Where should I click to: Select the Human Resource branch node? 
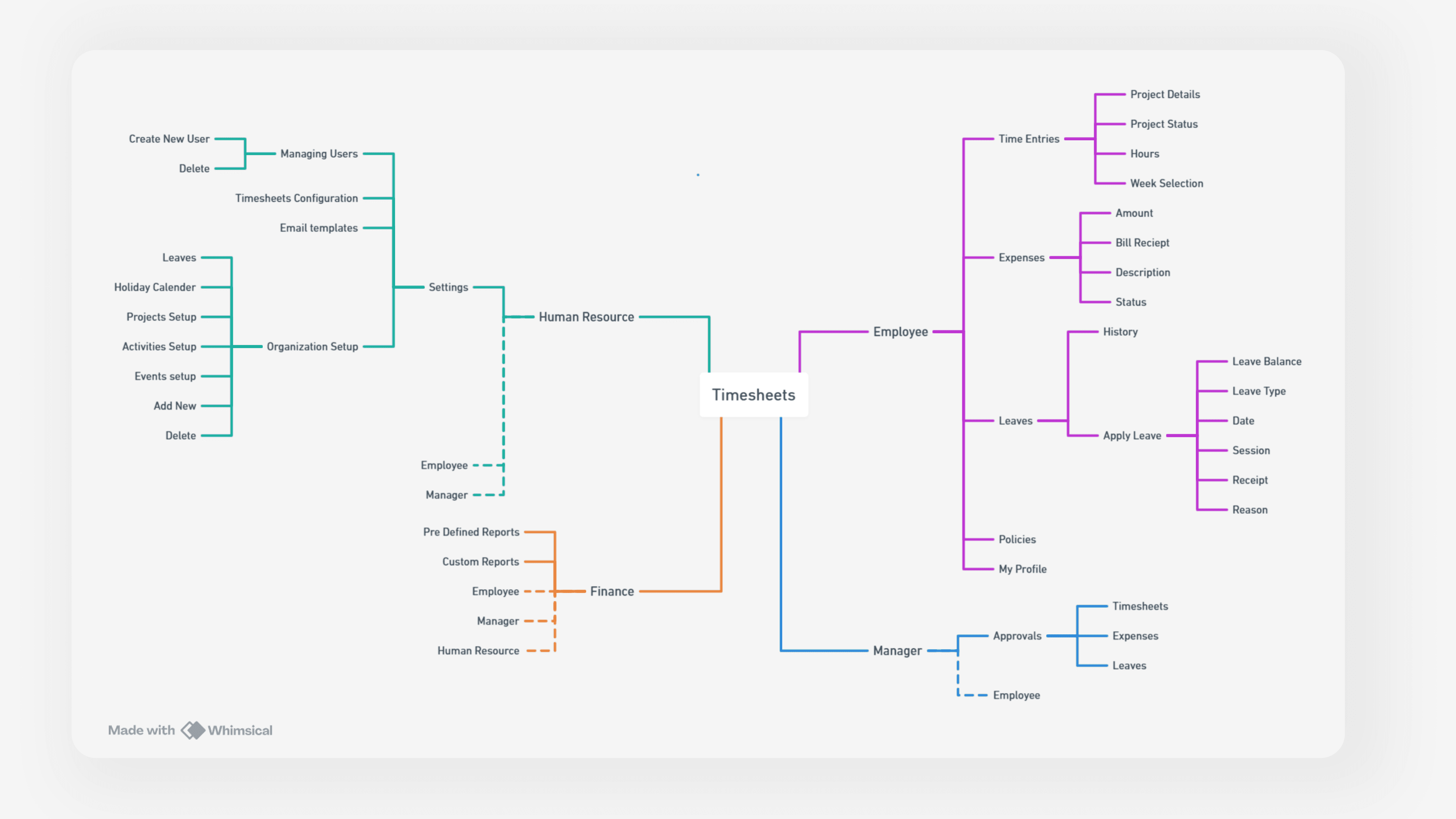[585, 317]
